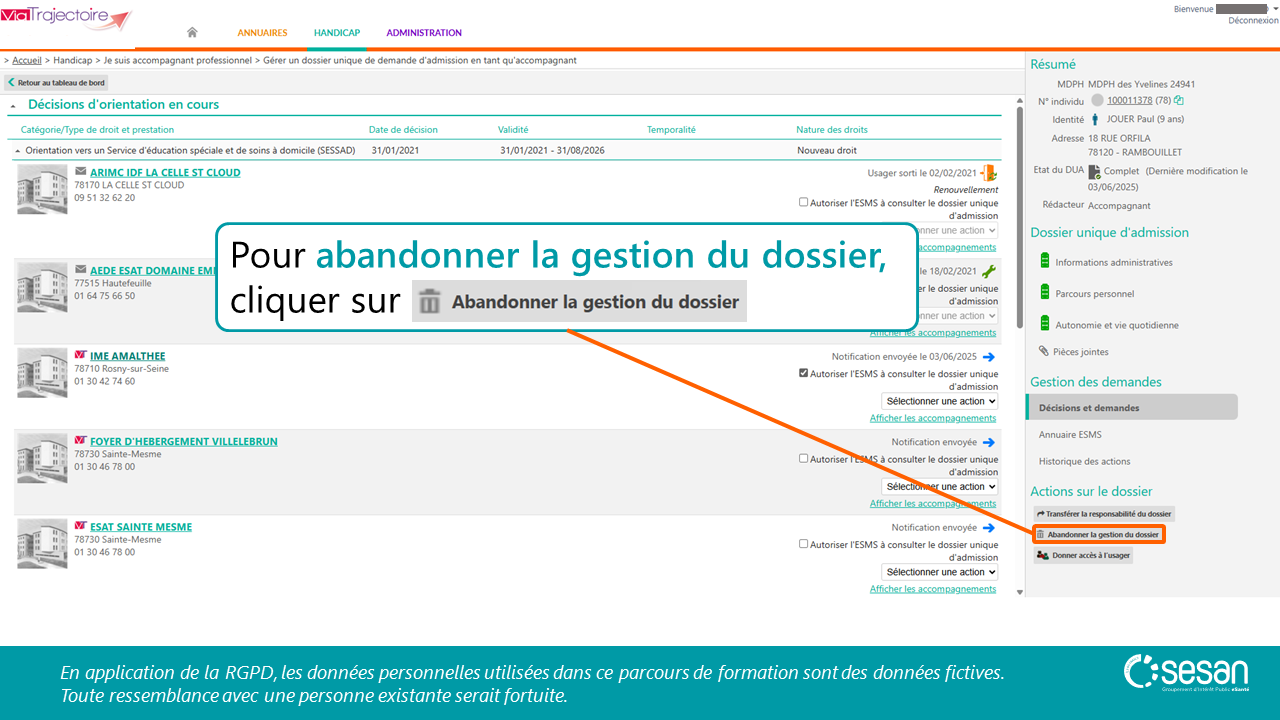Open the ESAT SAINTE MESME link
Image resolution: width=1280 pixels, height=720 pixels.
pos(141,527)
